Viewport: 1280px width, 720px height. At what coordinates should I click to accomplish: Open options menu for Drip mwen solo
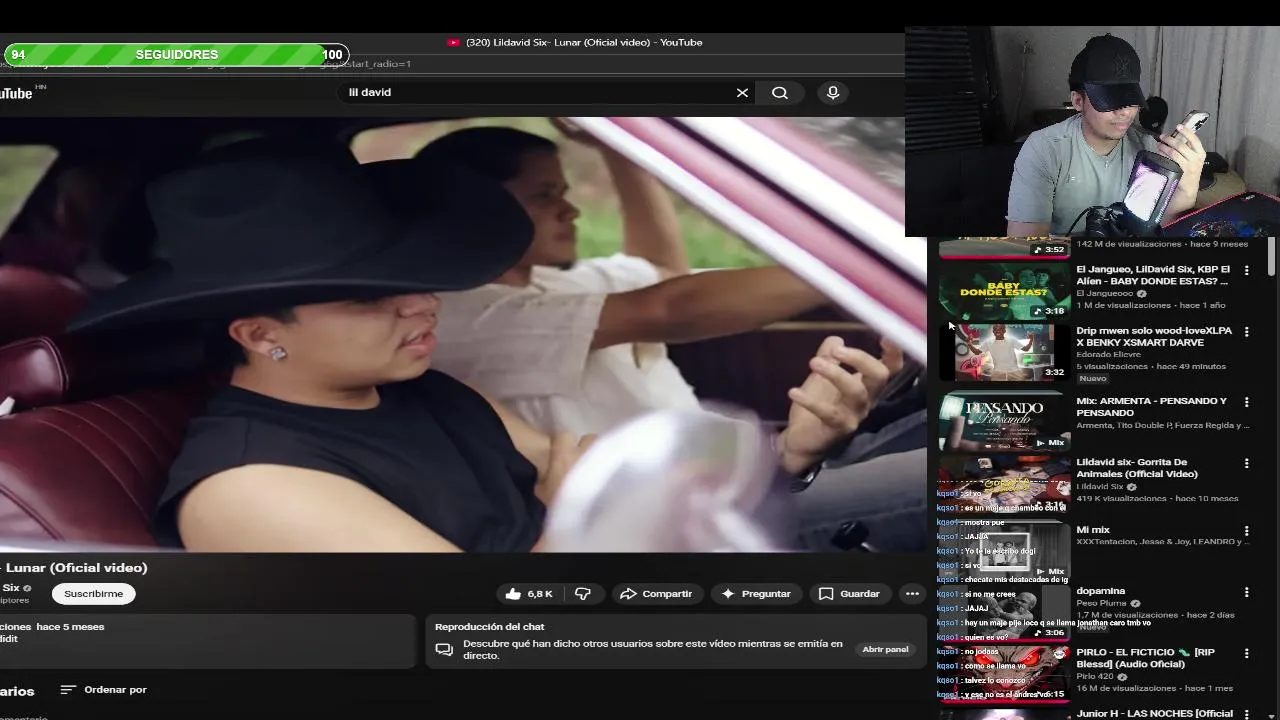click(1246, 332)
